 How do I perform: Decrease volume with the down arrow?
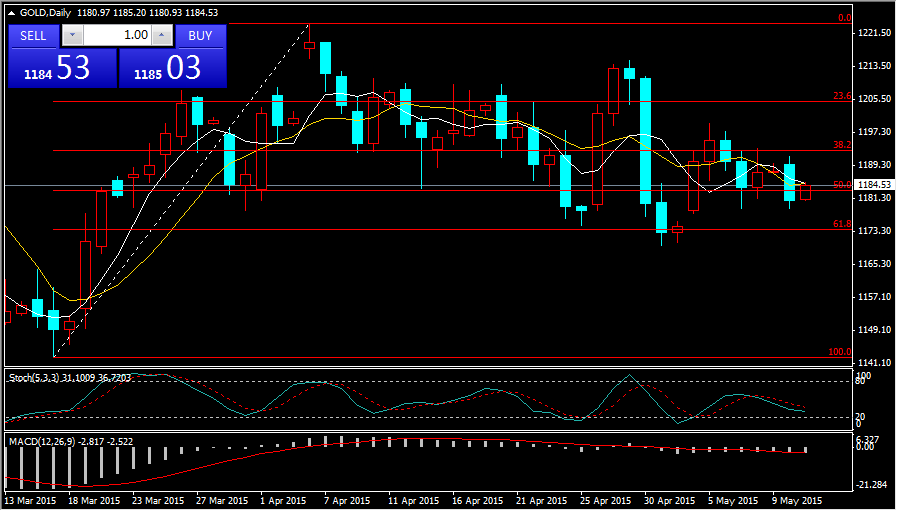click(72, 35)
